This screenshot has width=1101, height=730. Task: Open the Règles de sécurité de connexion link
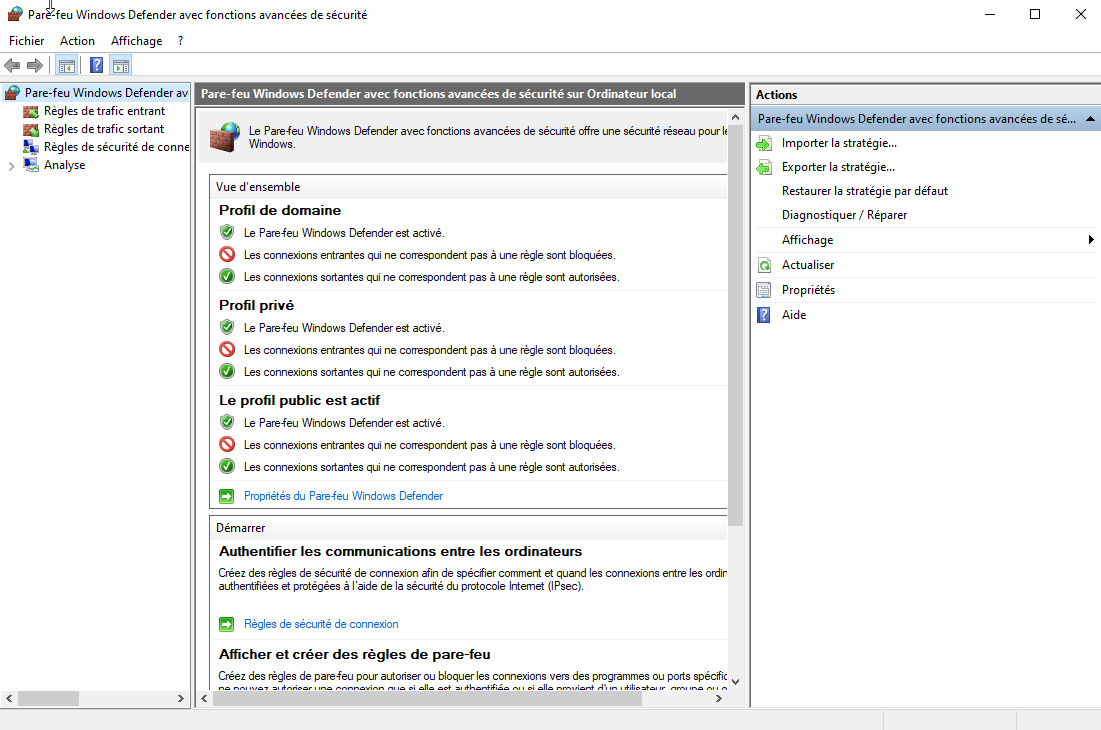tap(321, 624)
